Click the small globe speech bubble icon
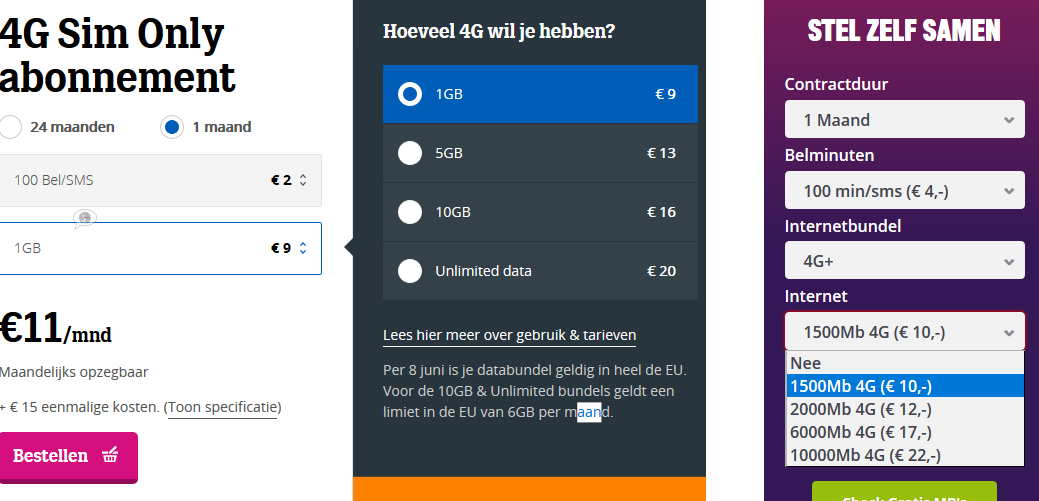 85,219
